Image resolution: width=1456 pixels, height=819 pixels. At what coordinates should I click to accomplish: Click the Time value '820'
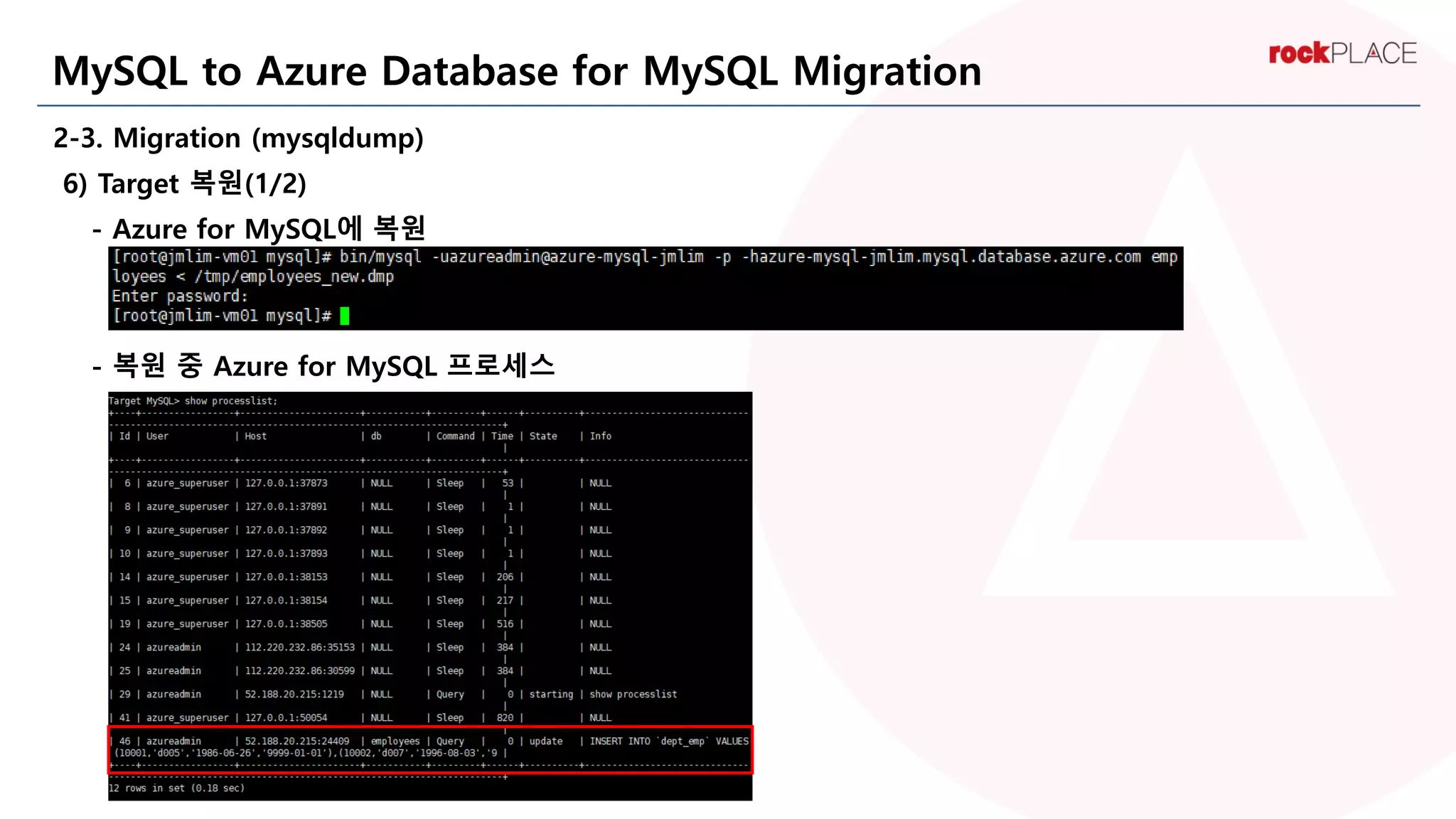[505, 718]
